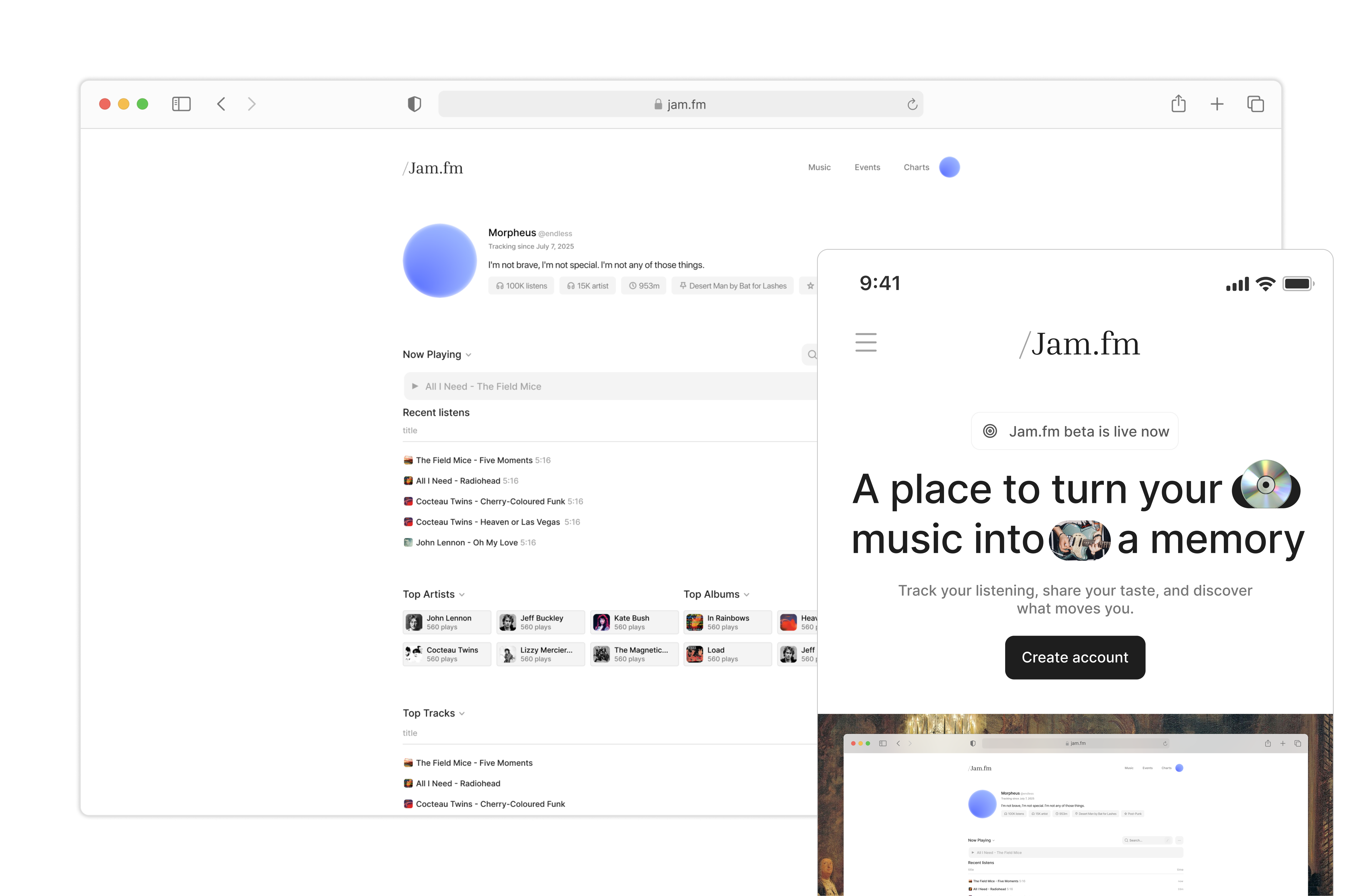Image resolution: width=1362 pixels, height=896 pixels.
Task: Open top track All I Need - Radiohead
Action: coord(452,783)
